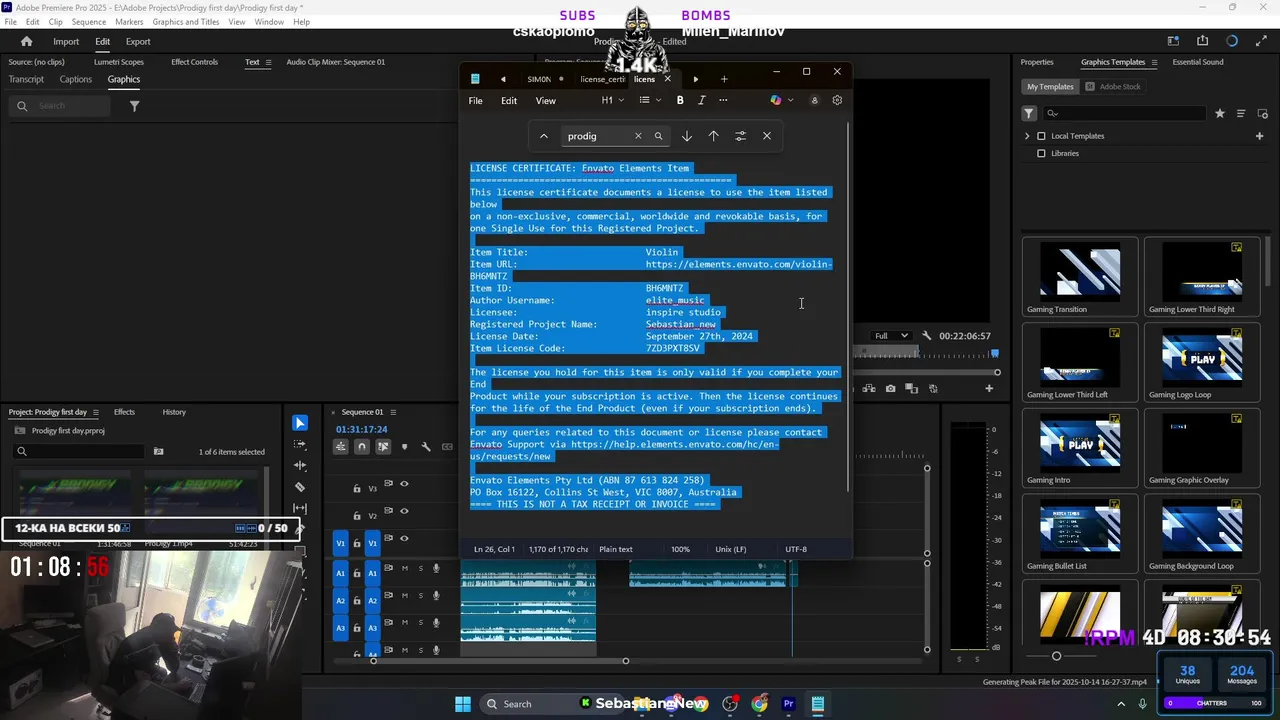Switch to Essential Sound tab
1280x720 pixels.
point(1198,62)
